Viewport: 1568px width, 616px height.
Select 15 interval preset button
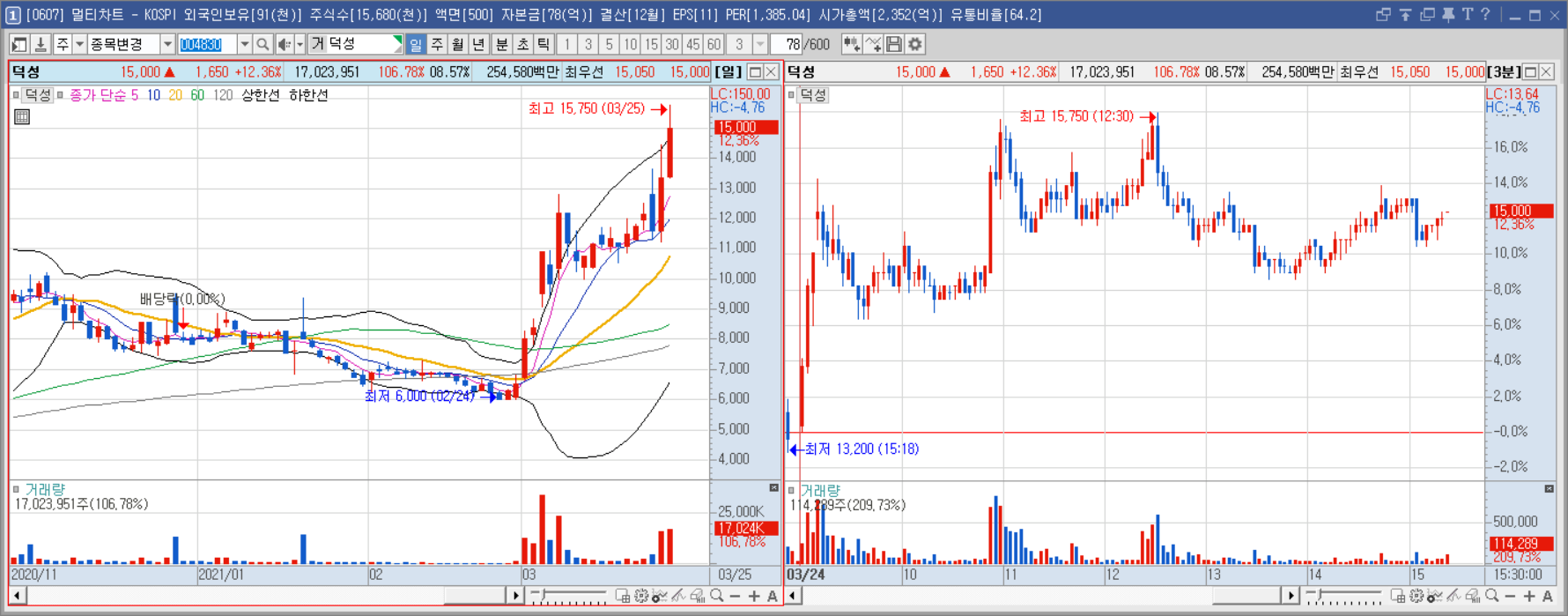click(x=651, y=44)
